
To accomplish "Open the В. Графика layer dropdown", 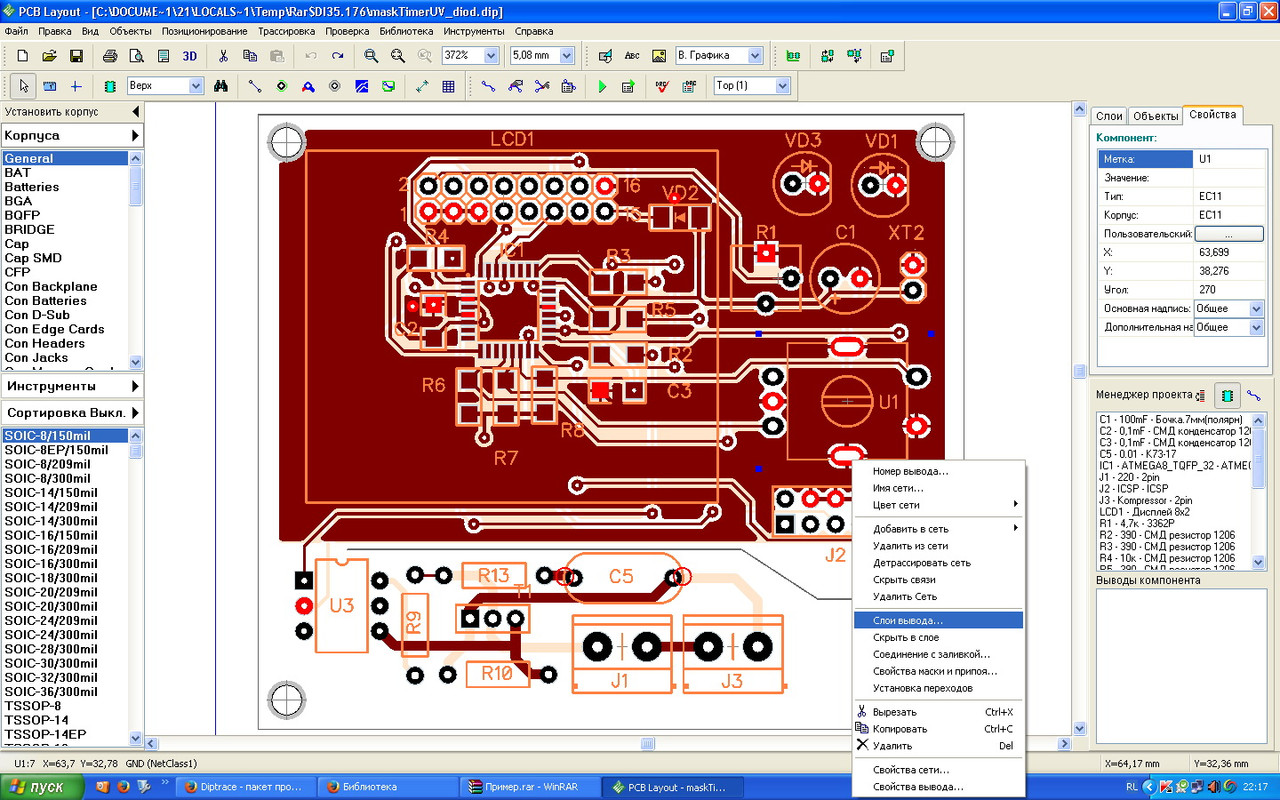I will pyautogui.click(x=755, y=56).
